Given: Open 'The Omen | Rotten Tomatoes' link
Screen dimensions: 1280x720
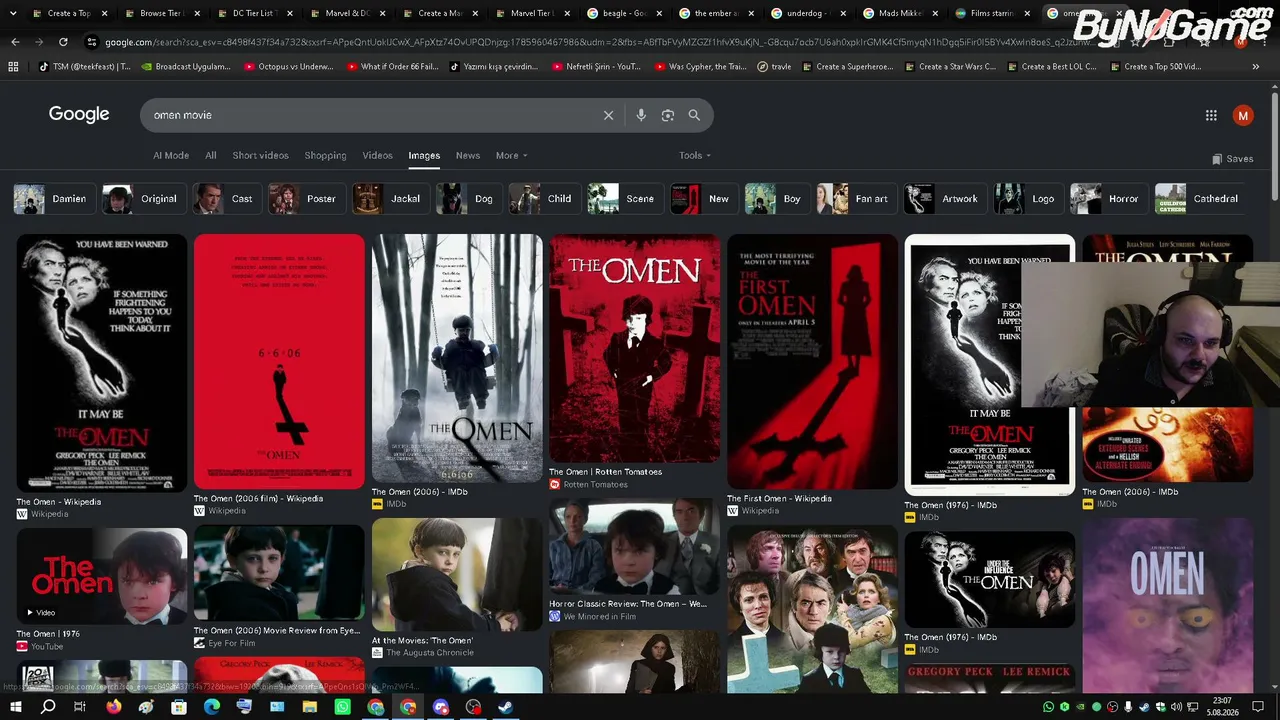Looking at the screenshot, I should tap(605, 472).
